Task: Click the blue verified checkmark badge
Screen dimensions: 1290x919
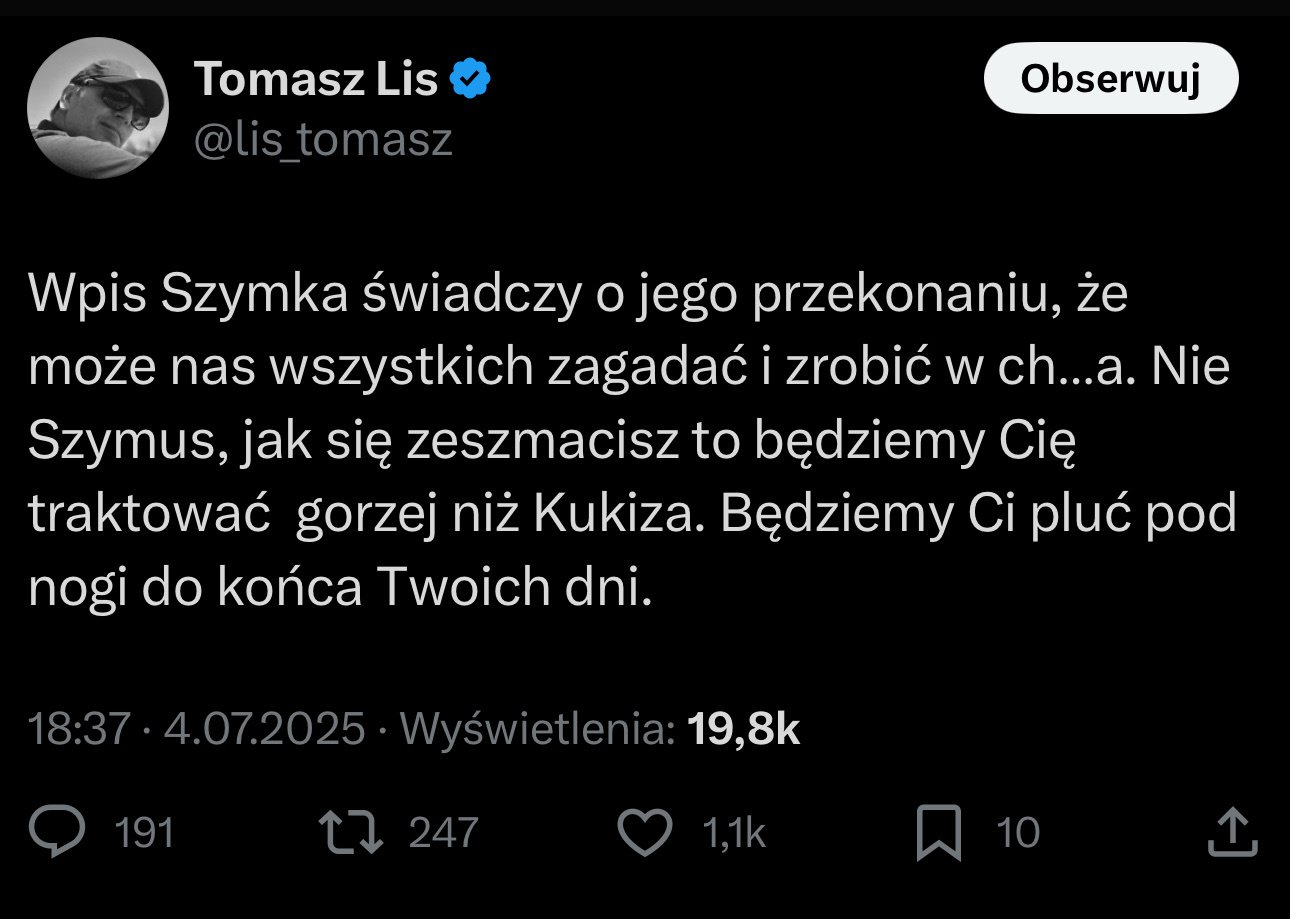Action: click(x=469, y=79)
